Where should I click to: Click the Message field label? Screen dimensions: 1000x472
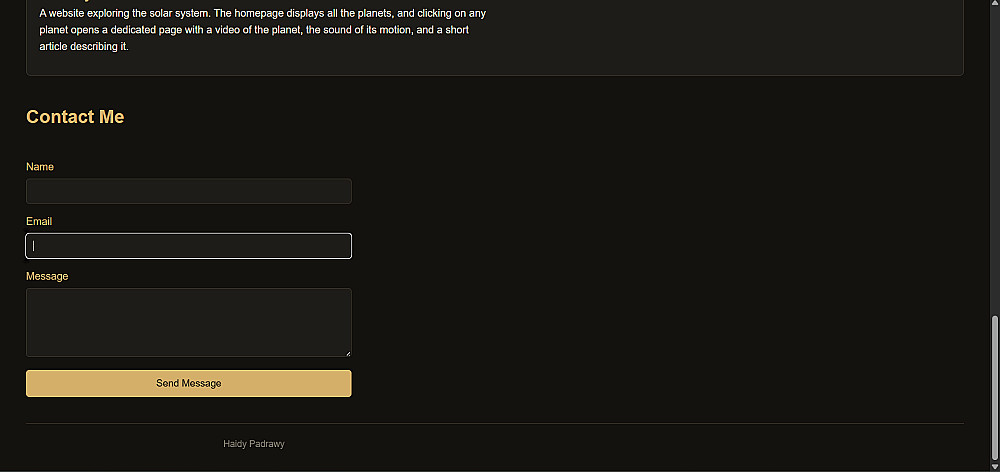tap(47, 276)
